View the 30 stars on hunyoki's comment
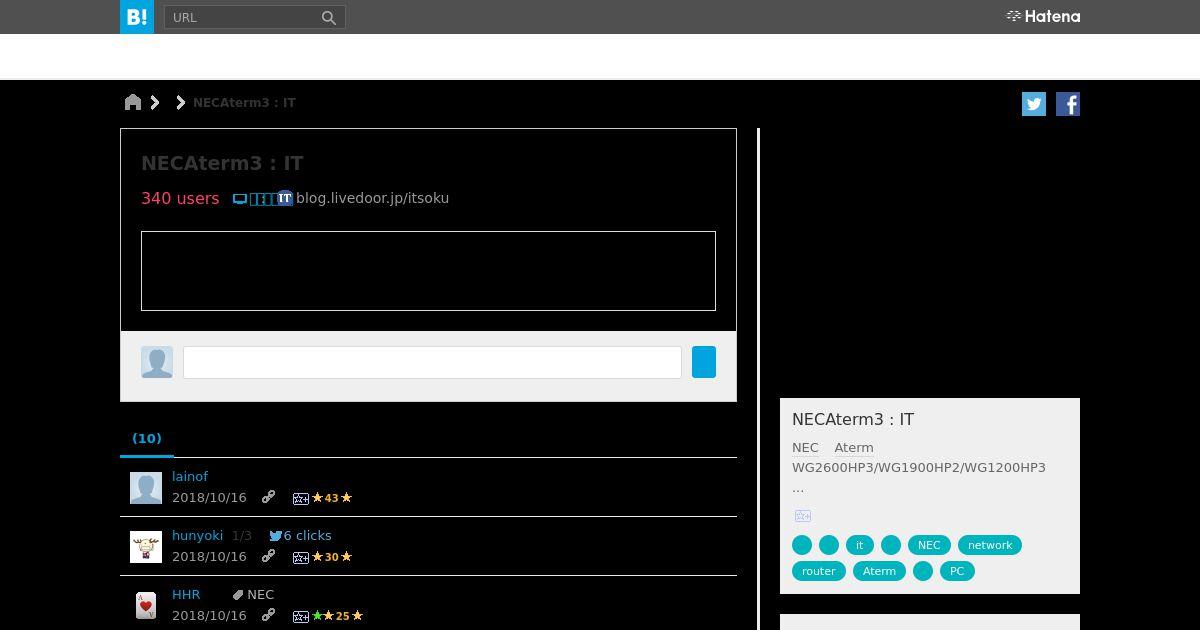 [332, 557]
